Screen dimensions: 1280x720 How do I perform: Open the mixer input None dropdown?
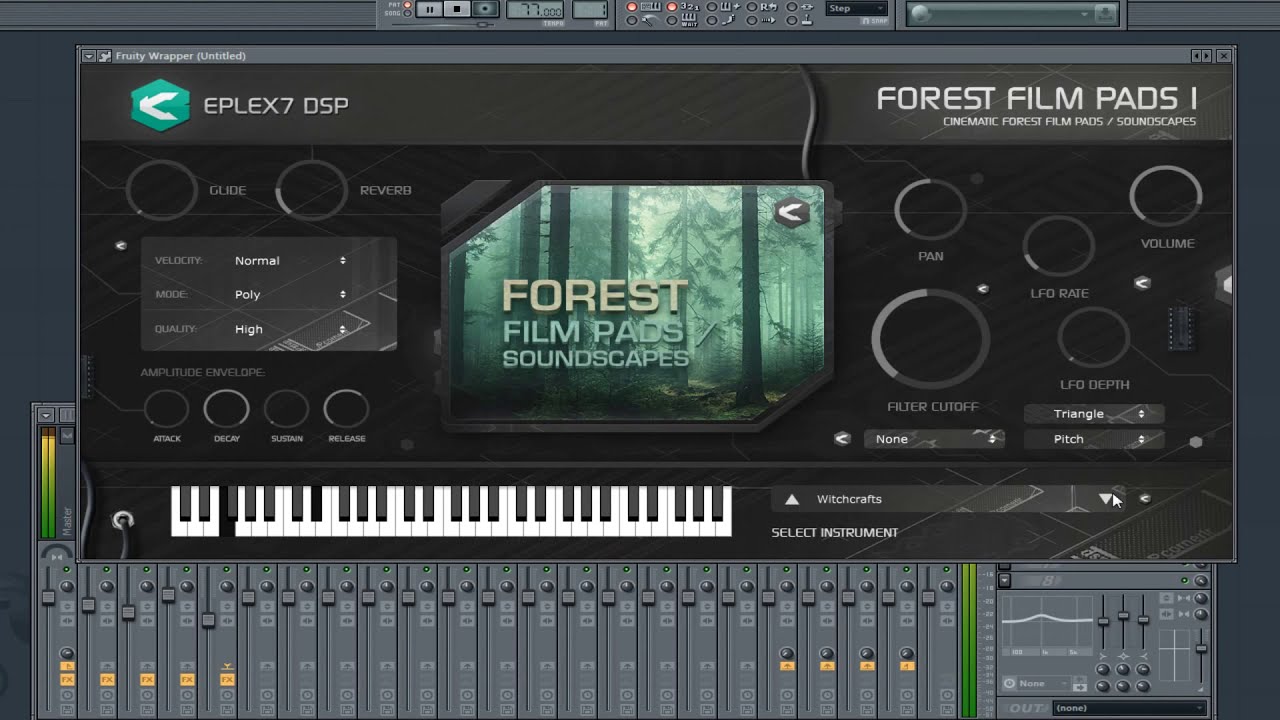click(x=1044, y=684)
